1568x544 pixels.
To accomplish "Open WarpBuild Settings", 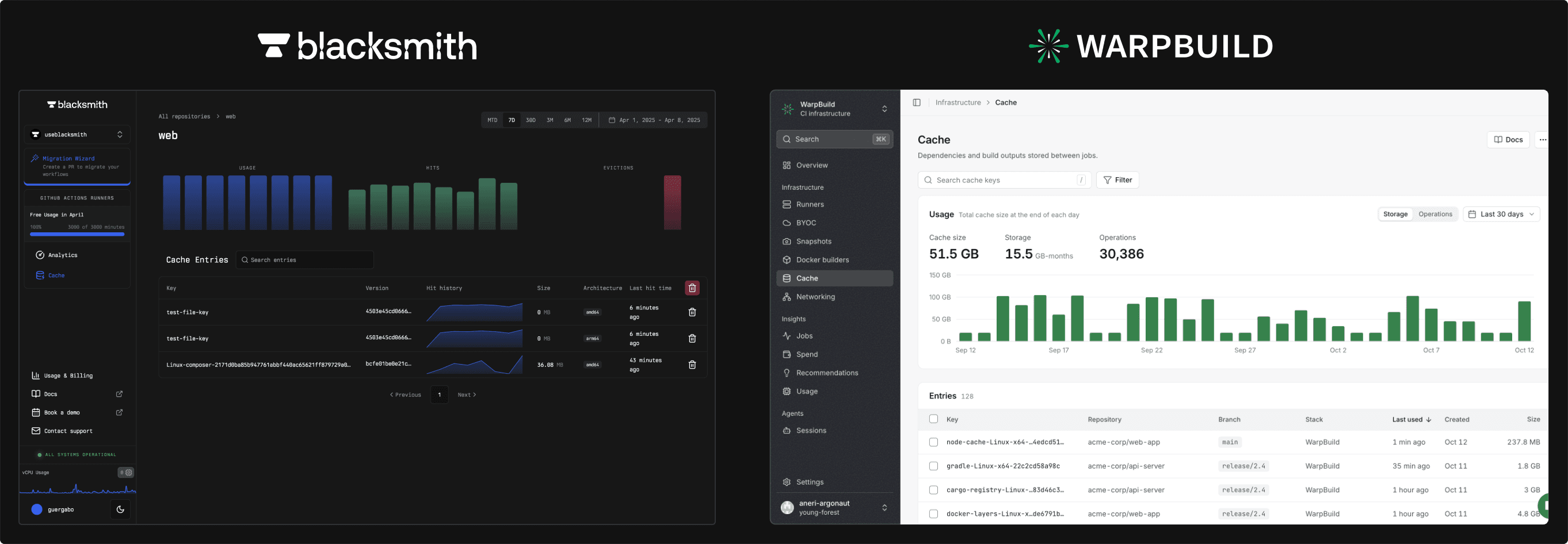I will coord(834,482).
